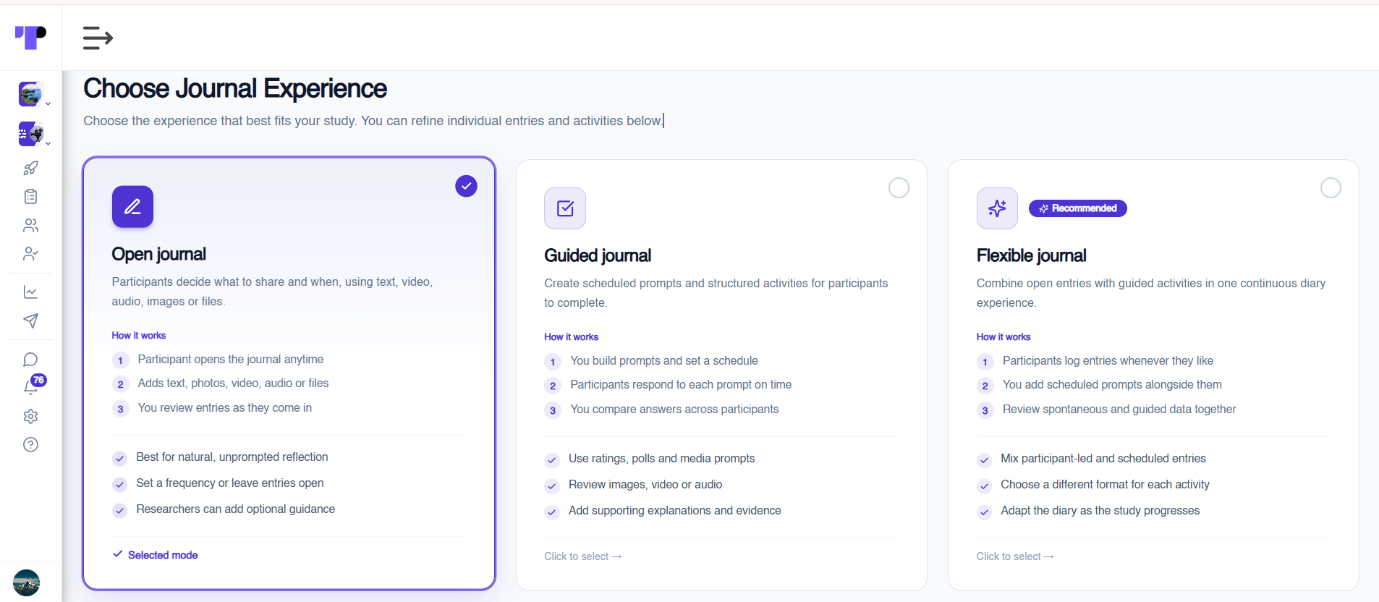Click 'Click to select' under Flexible journal

[1015, 556]
